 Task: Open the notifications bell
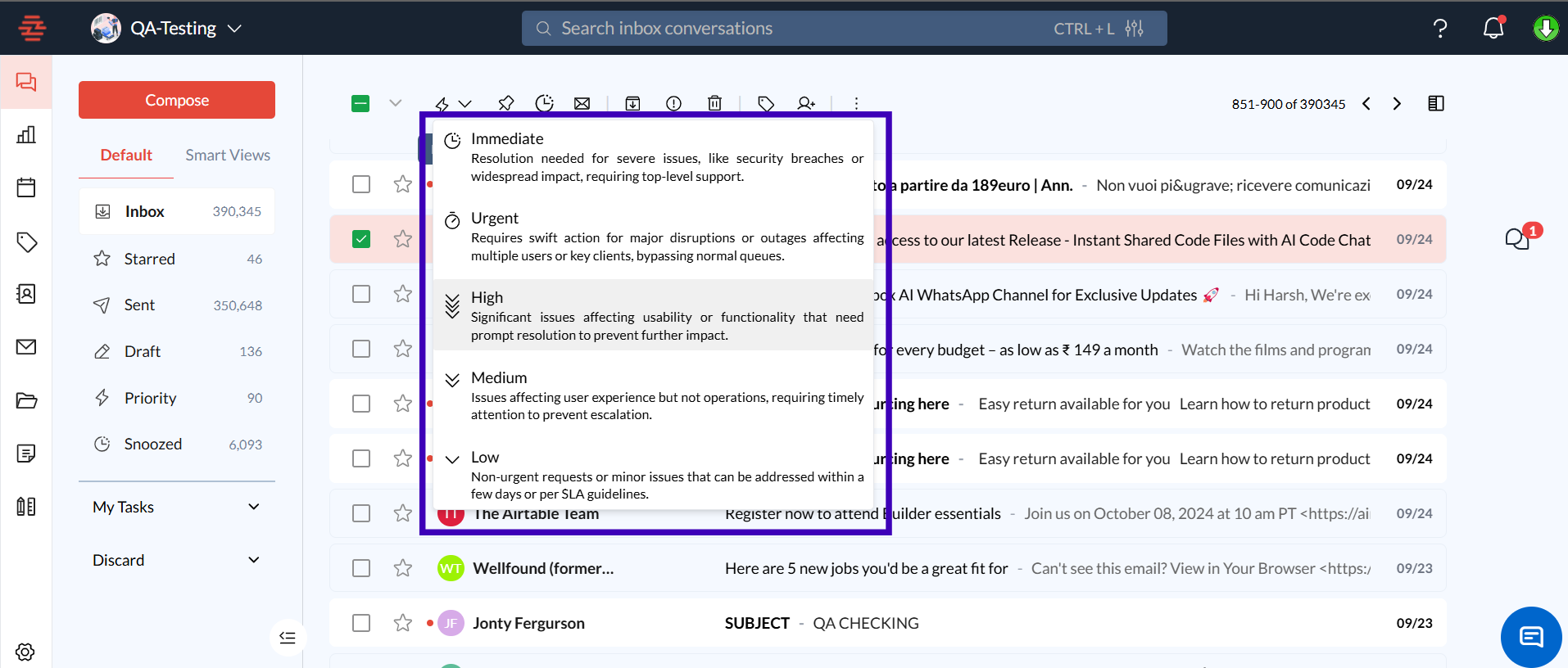point(1493,29)
